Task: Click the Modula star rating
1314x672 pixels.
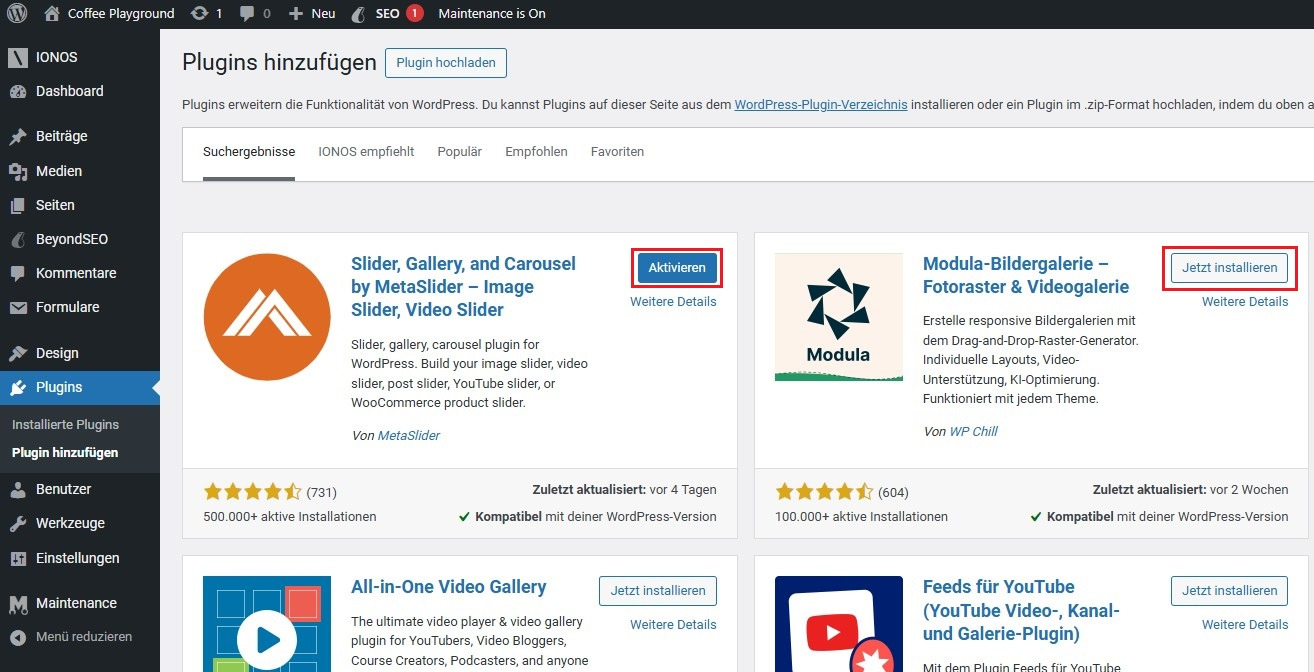Action: (x=824, y=491)
